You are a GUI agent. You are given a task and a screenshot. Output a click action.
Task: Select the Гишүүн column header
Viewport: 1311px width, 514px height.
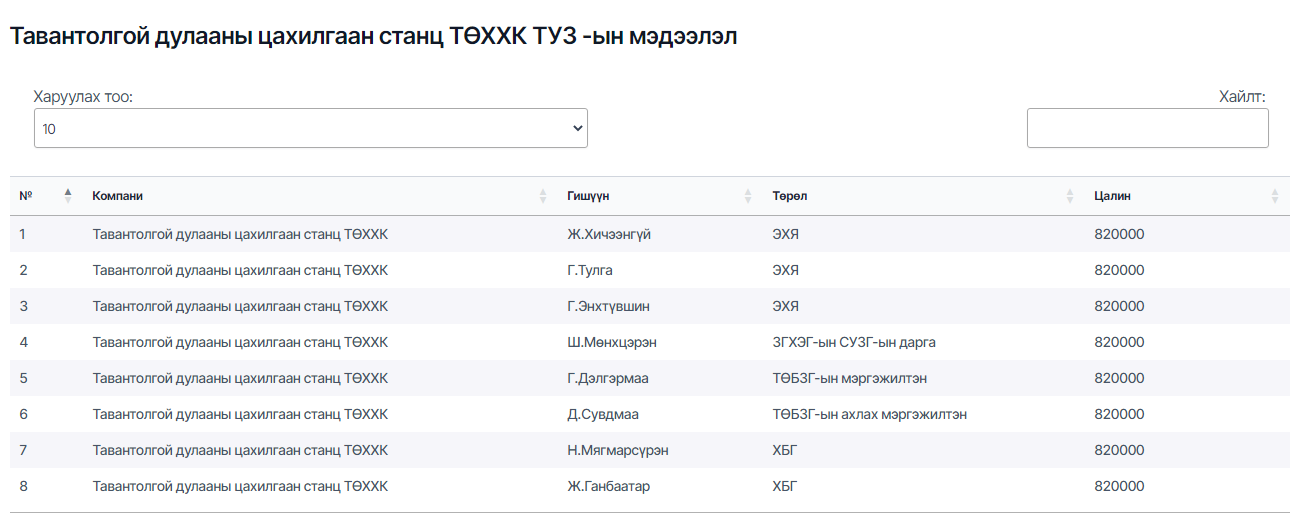tap(588, 196)
